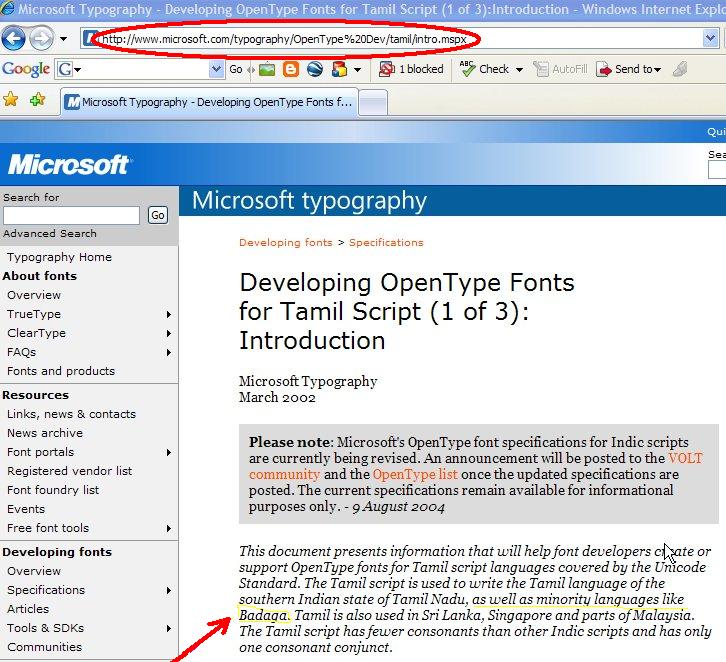Click the browser Forward arrow button
Screen dimensions: 726x662
(41, 39)
